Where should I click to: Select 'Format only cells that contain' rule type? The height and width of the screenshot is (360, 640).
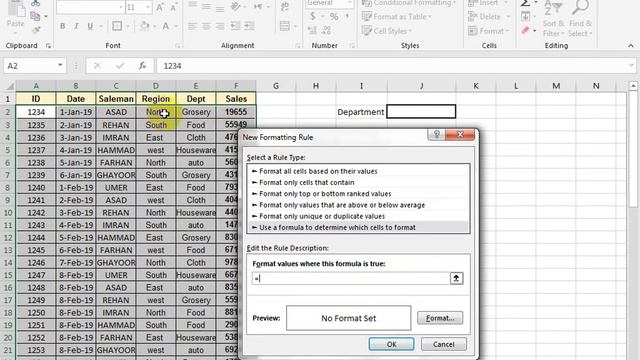click(307, 182)
